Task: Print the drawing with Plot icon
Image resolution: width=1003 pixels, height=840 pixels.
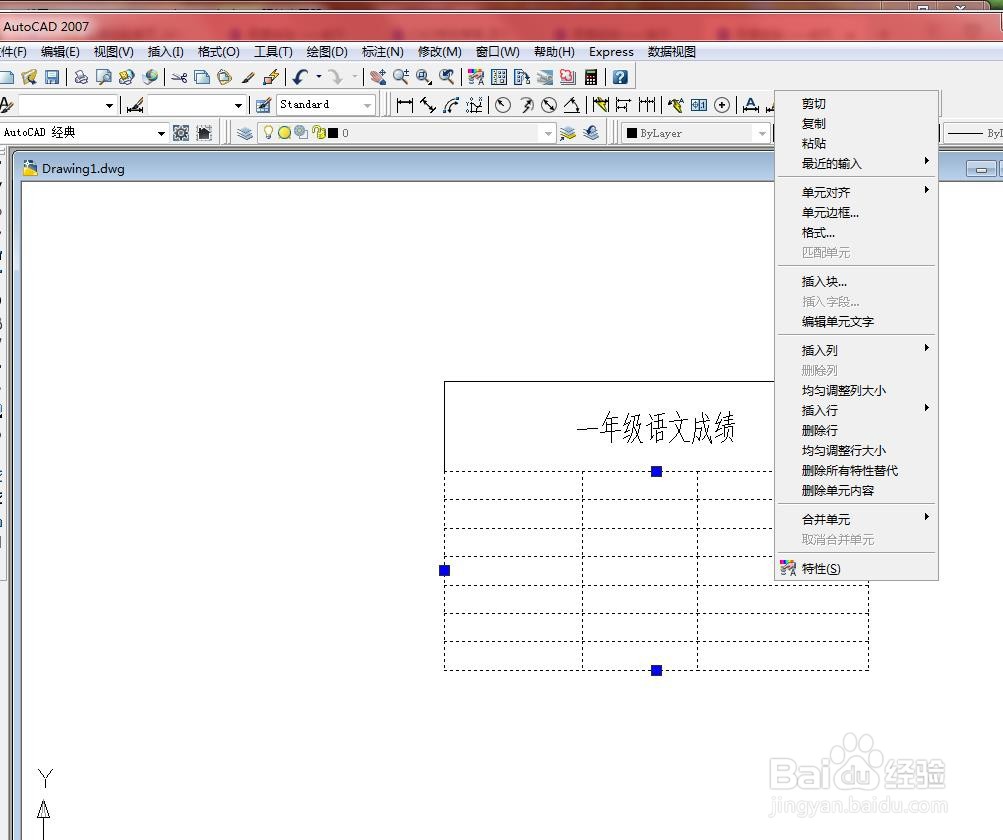Action: [x=81, y=77]
